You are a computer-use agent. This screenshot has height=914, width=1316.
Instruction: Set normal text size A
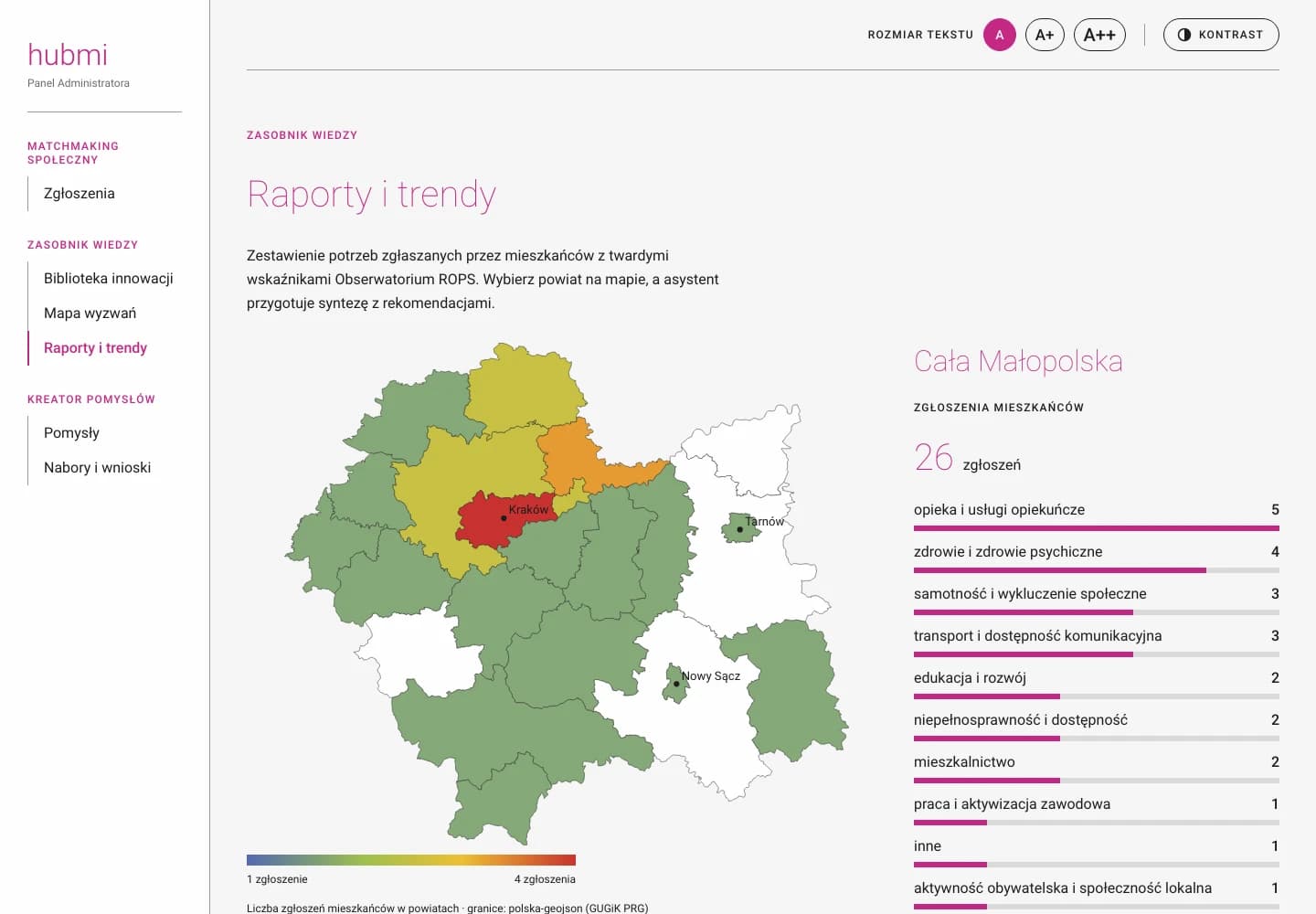(1000, 35)
